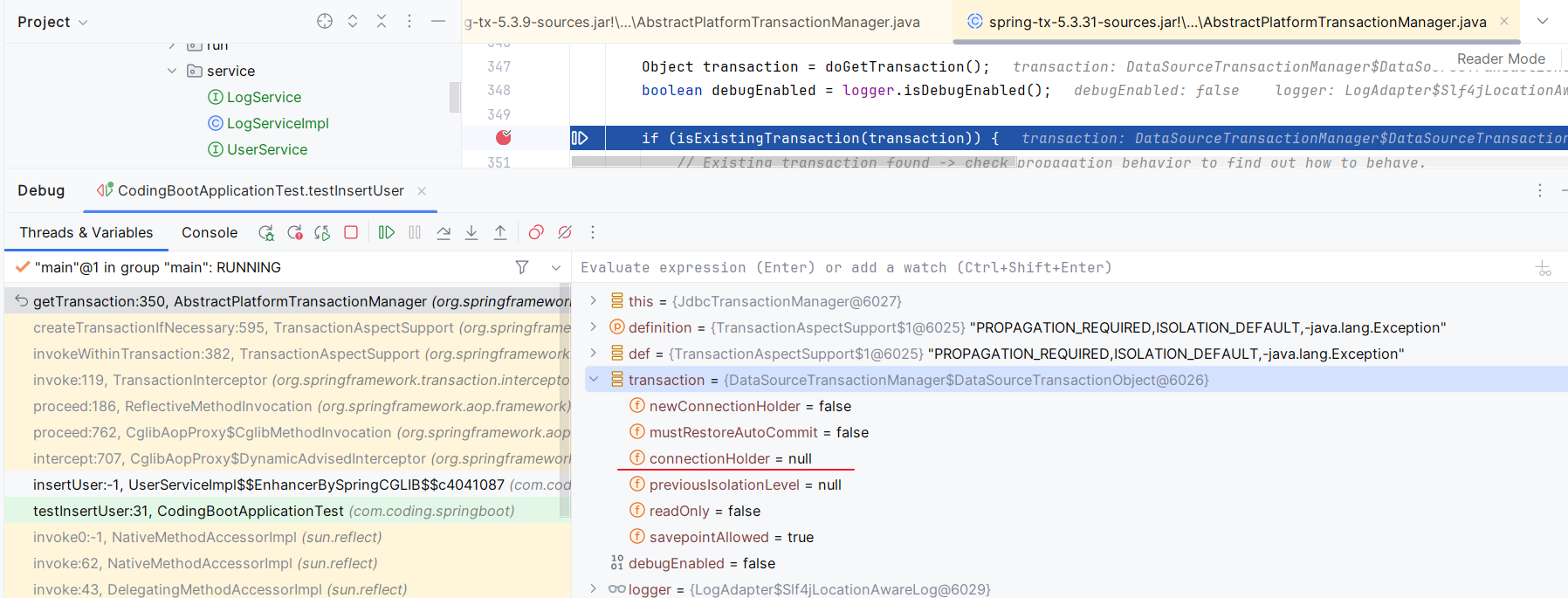Open LogService interface in project tree
Image resolution: width=1568 pixels, height=598 pixels.
[264, 97]
